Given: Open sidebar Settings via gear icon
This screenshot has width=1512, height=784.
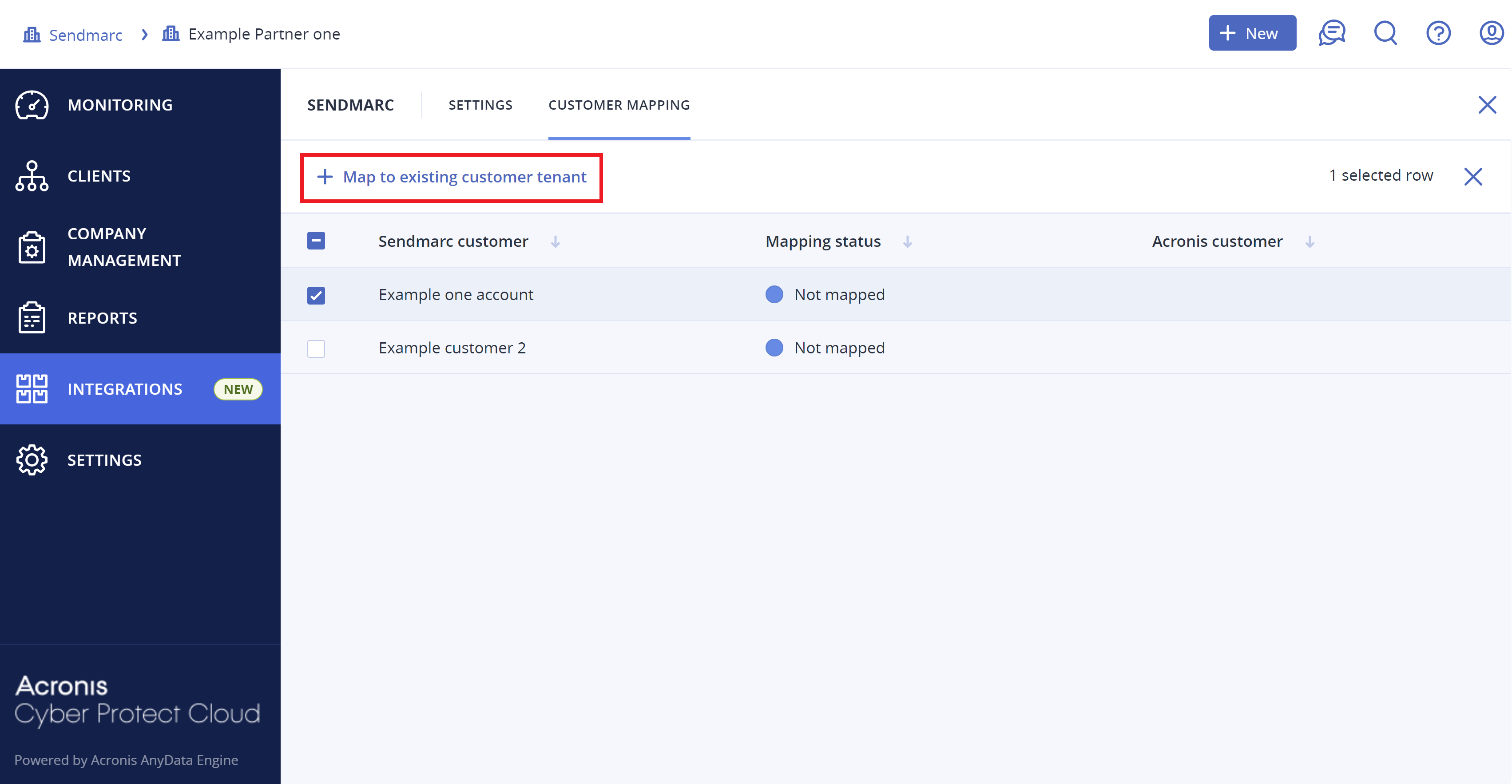Looking at the screenshot, I should coord(32,460).
